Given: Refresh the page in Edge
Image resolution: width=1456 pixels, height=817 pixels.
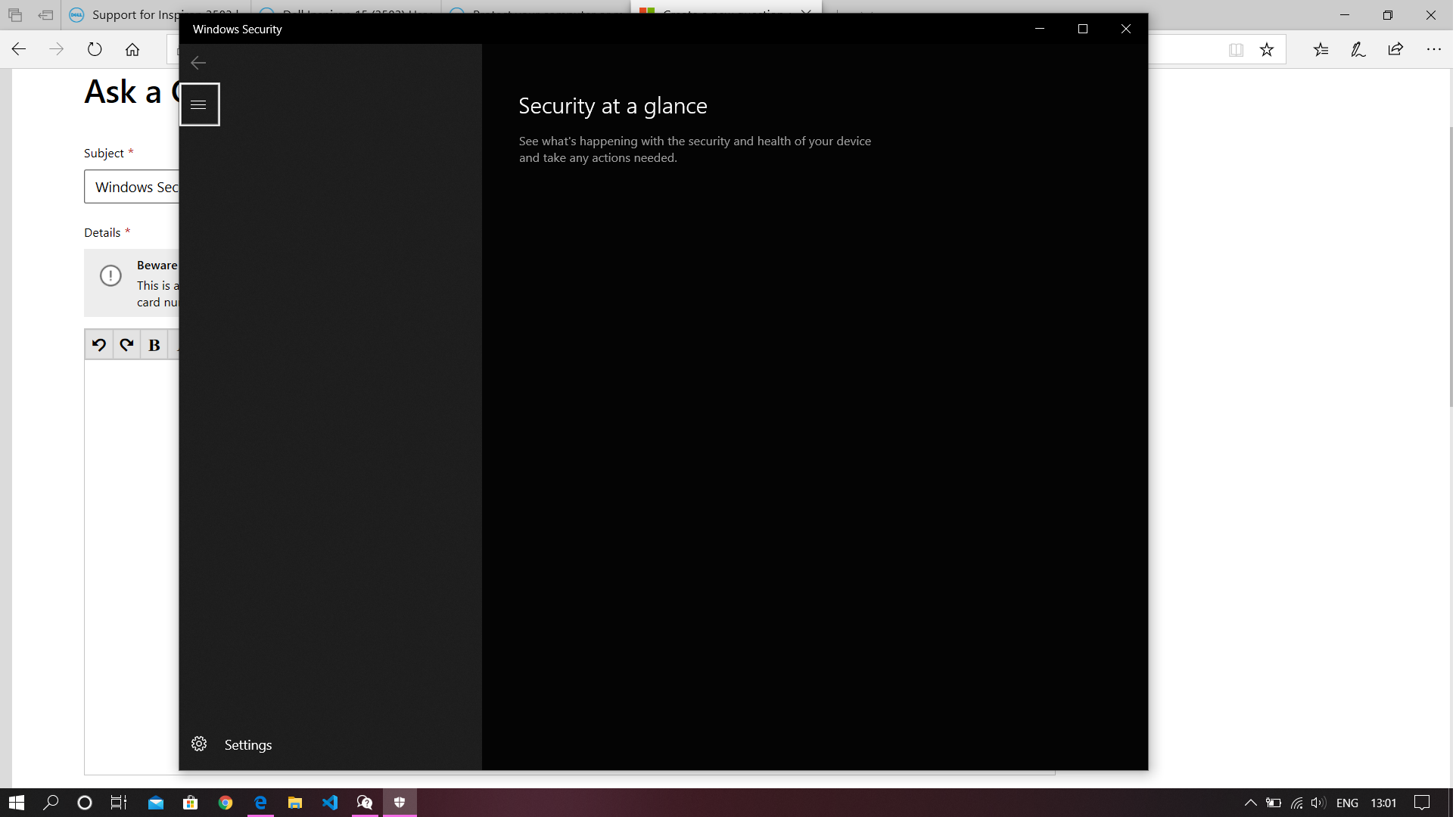Looking at the screenshot, I should pyautogui.click(x=95, y=49).
